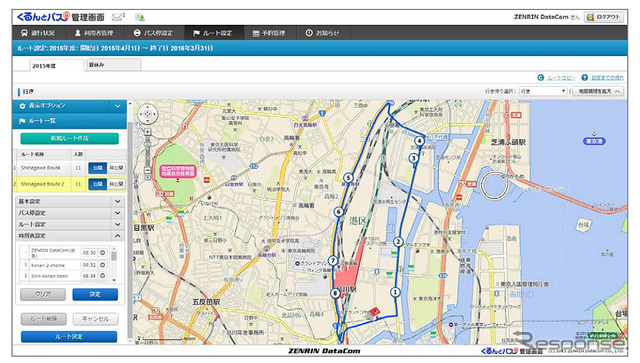The height and width of the screenshot is (363, 640).
Task: Click the red house marker on map
Action: 373,314
